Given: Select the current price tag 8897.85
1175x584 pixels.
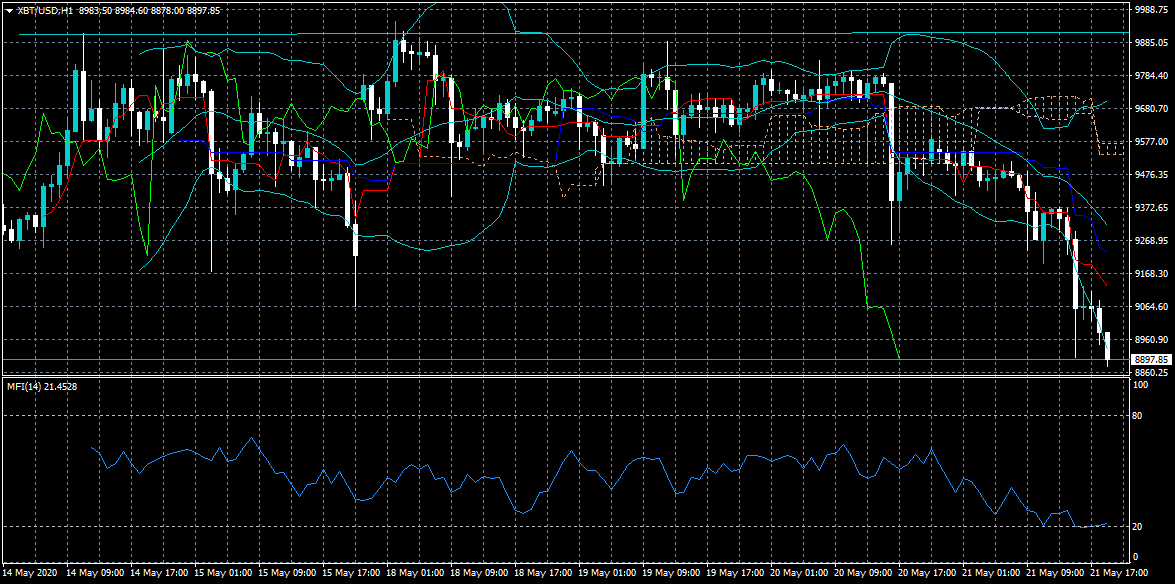Looking at the screenshot, I should pyautogui.click(x=1151, y=360).
